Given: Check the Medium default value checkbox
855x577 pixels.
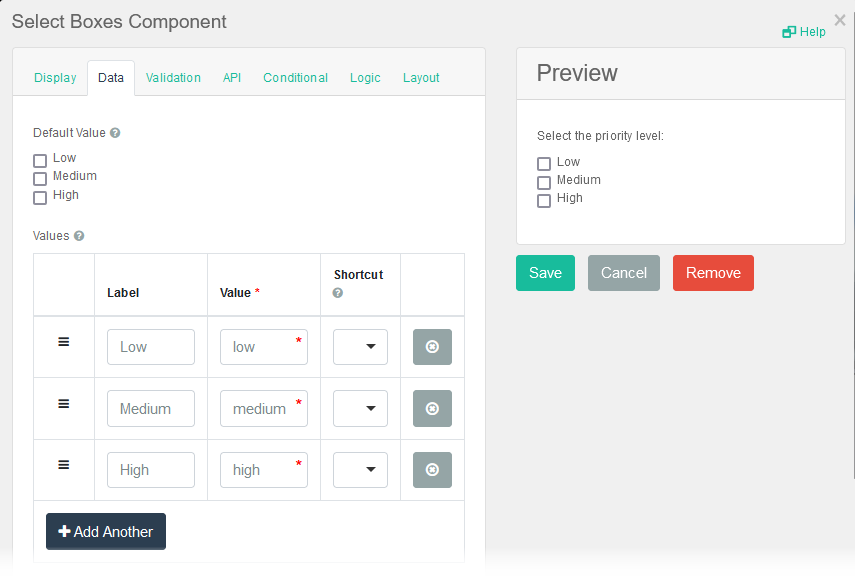Looking at the screenshot, I should pos(40,179).
